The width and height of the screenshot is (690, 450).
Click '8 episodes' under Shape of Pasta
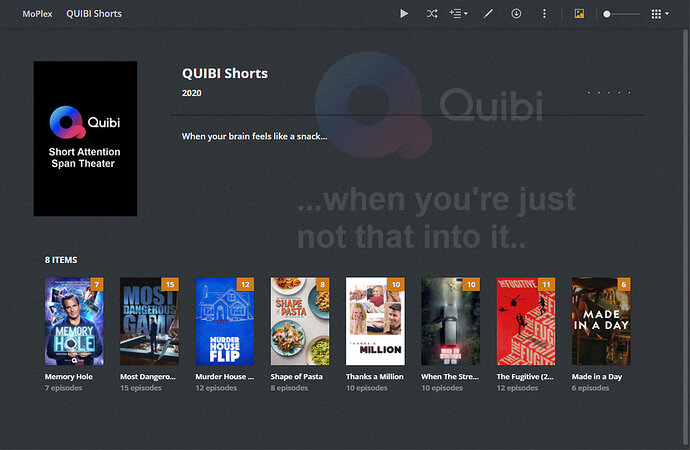[x=289, y=388]
